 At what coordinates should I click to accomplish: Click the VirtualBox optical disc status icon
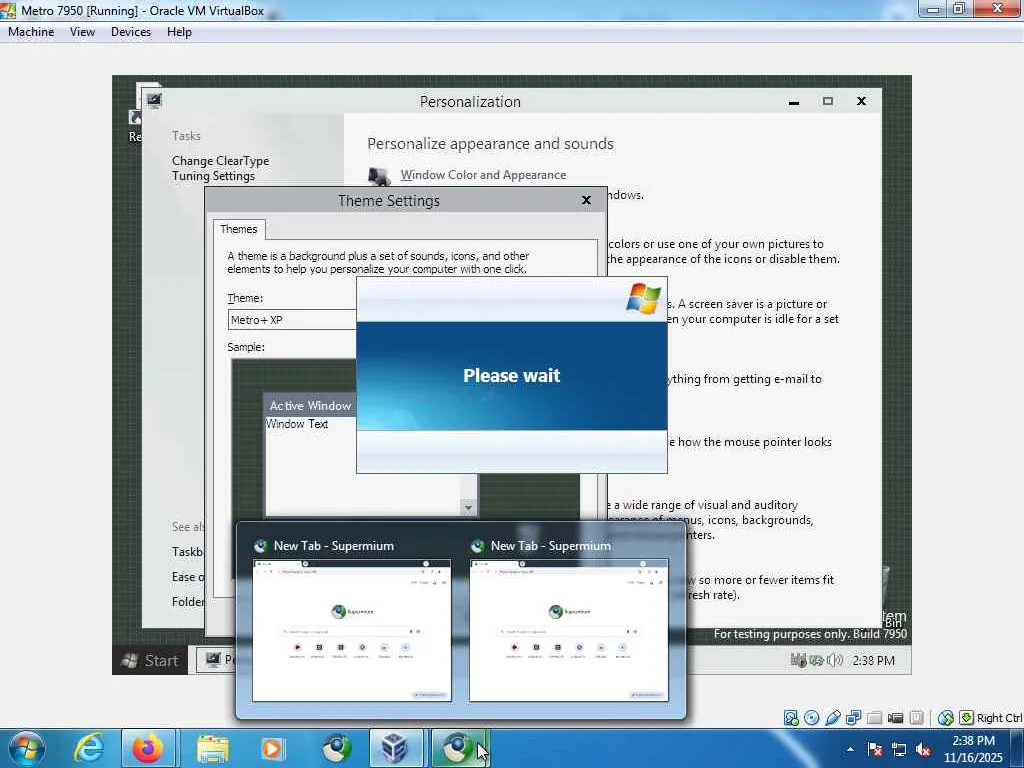pos(812,718)
